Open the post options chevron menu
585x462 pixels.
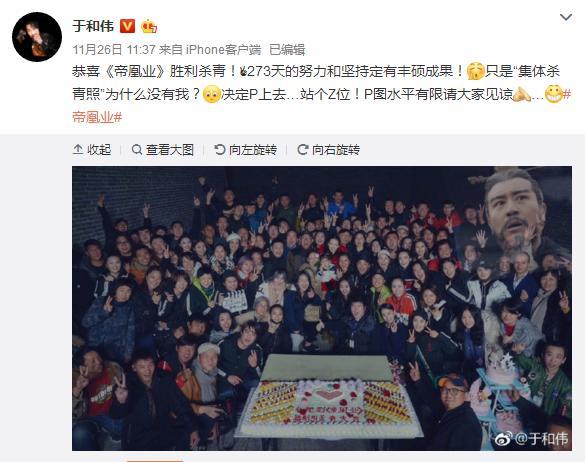click(x=566, y=17)
